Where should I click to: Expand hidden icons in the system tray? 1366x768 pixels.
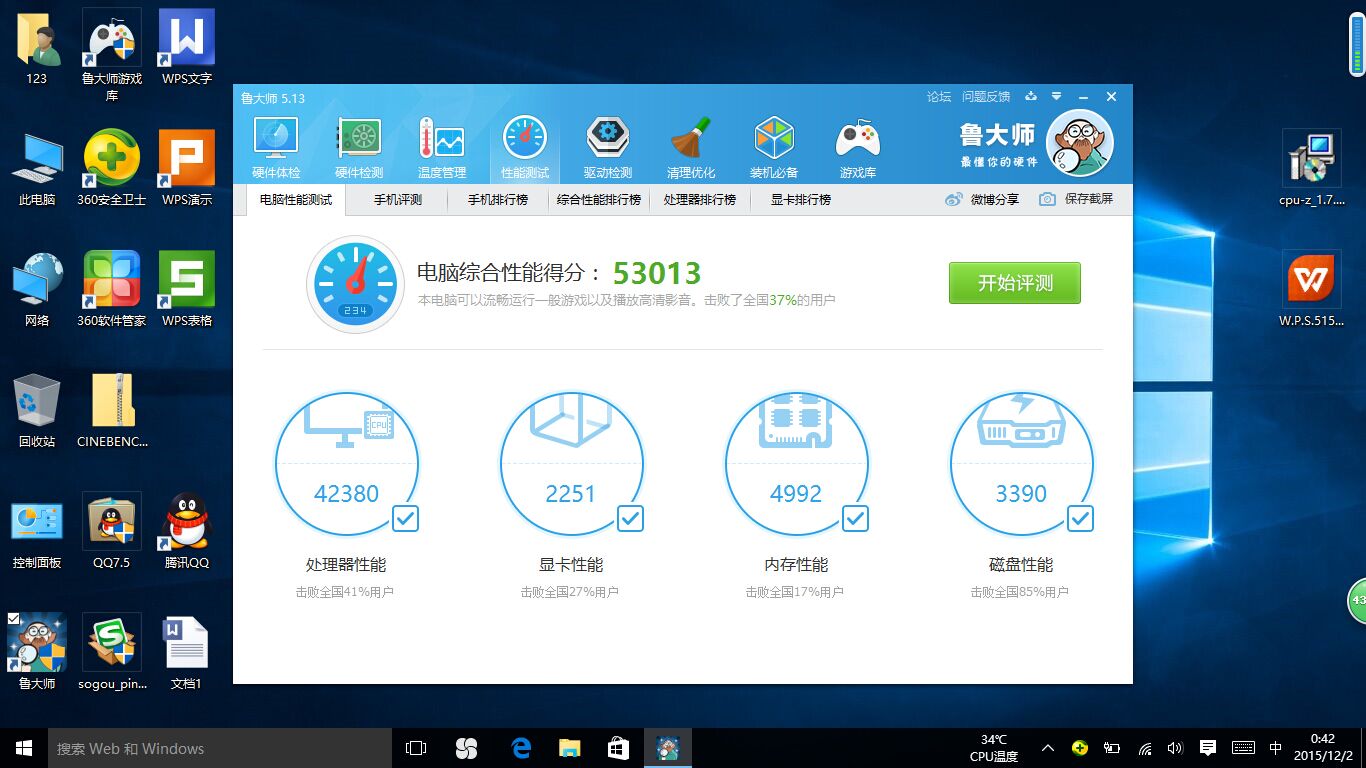1047,747
